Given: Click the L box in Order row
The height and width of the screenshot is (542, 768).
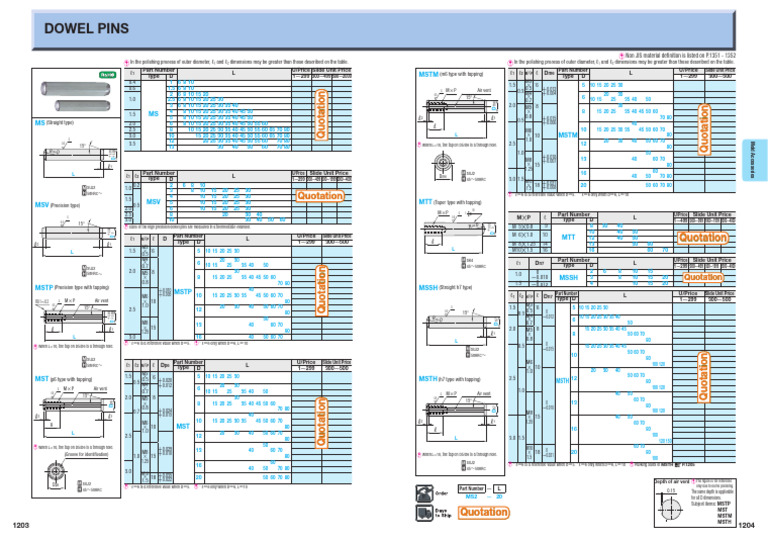Looking at the screenshot, I should coord(499,489).
